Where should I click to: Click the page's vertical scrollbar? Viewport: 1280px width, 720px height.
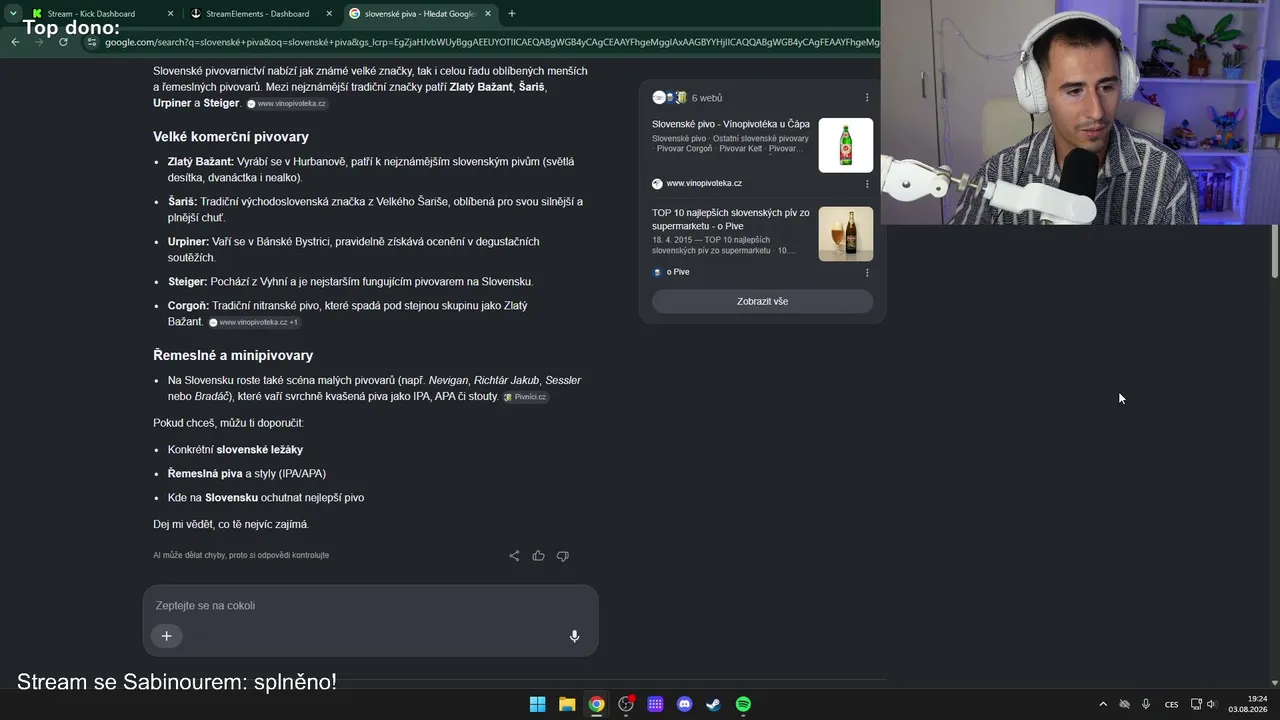click(1275, 250)
